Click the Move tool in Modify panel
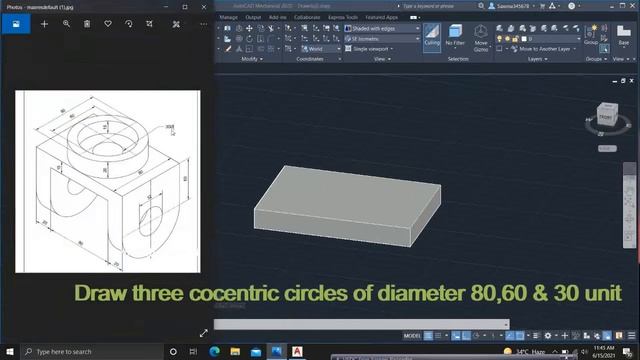 (249, 29)
